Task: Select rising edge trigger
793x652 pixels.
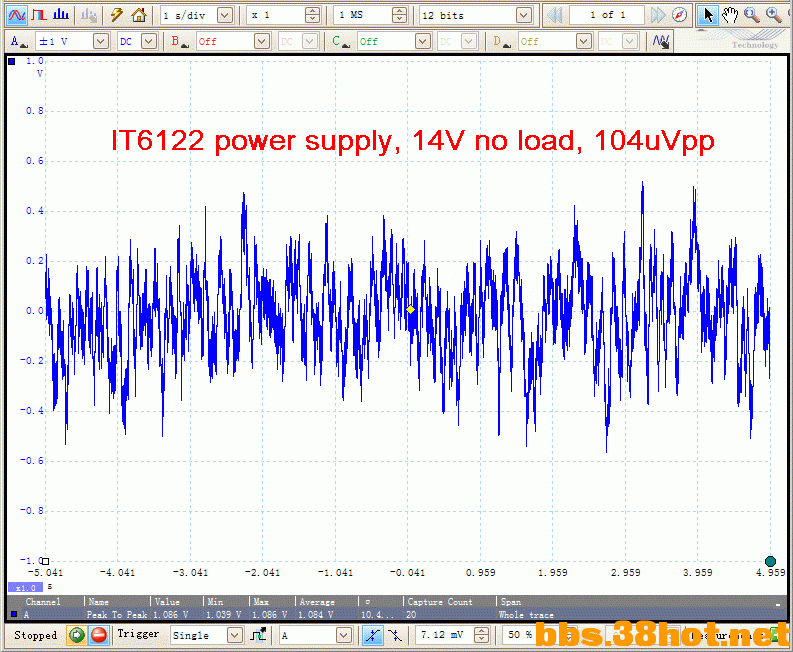Action: [x=373, y=635]
